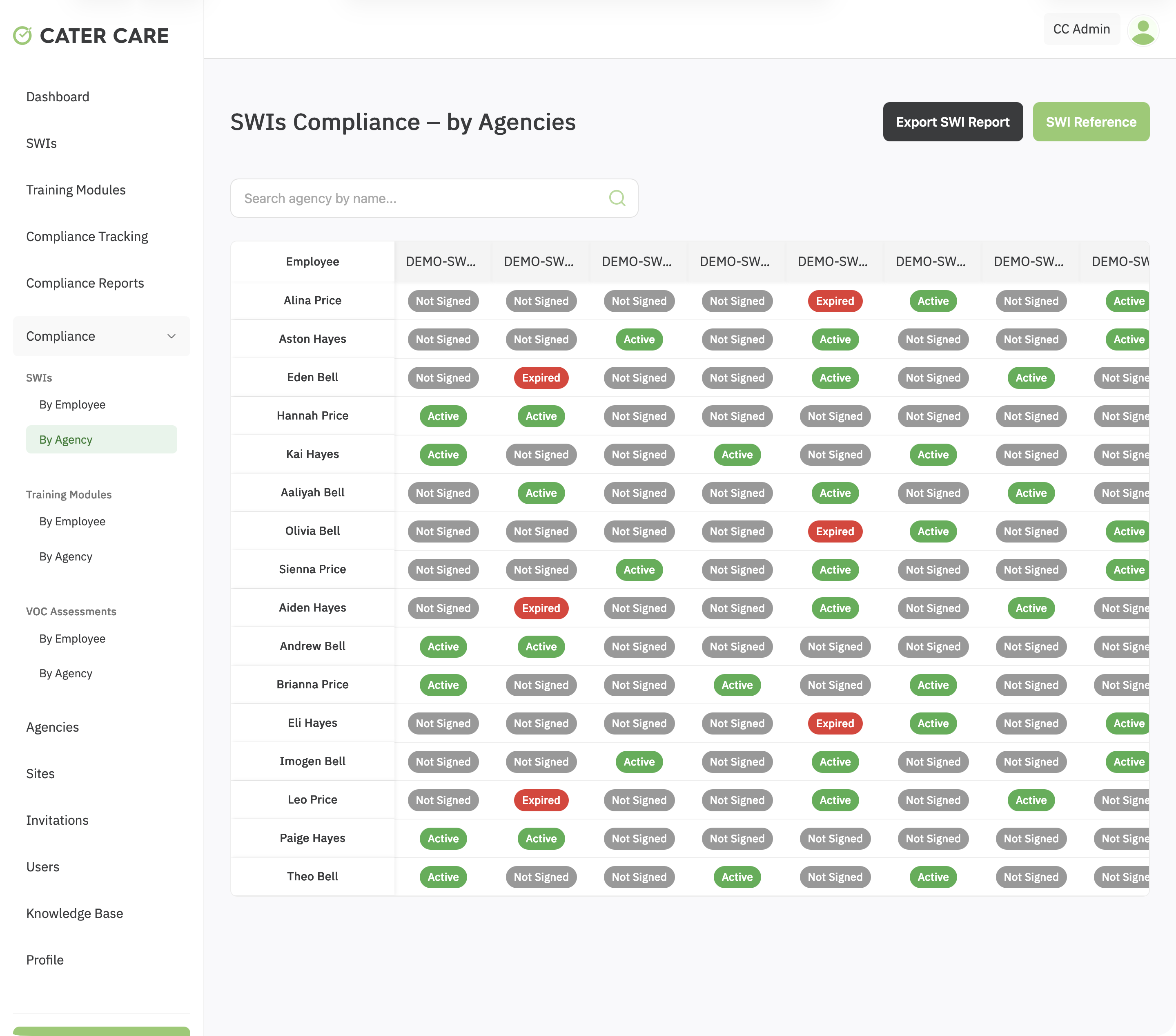Click Olivia Bell's Expired badge
The height and width of the screenshot is (1036, 1176).
click(x=835, y=531)
